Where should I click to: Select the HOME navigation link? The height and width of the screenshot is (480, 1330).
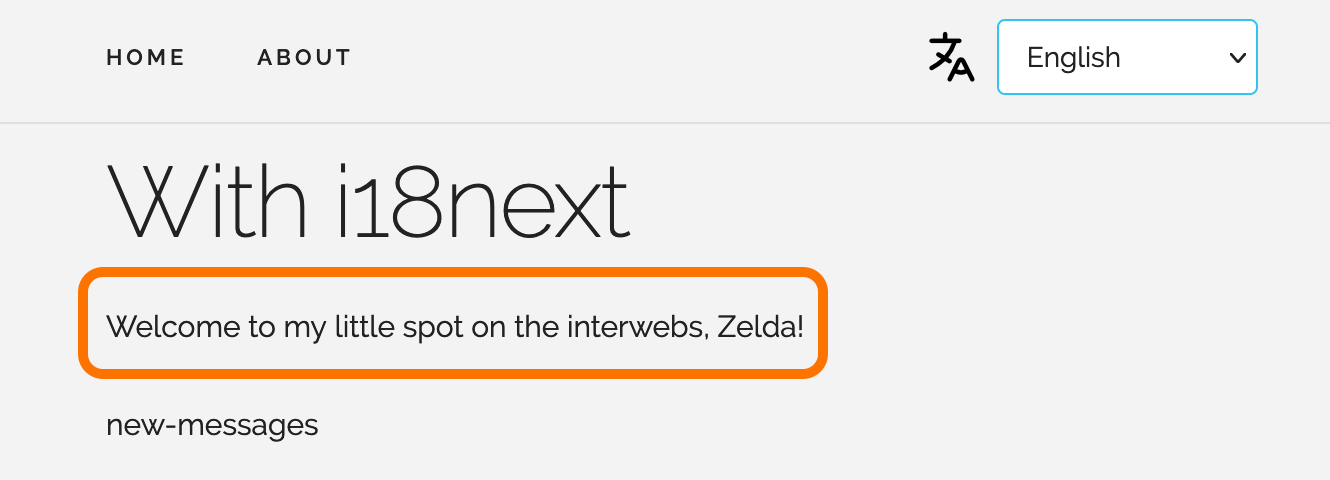(146, 58)
